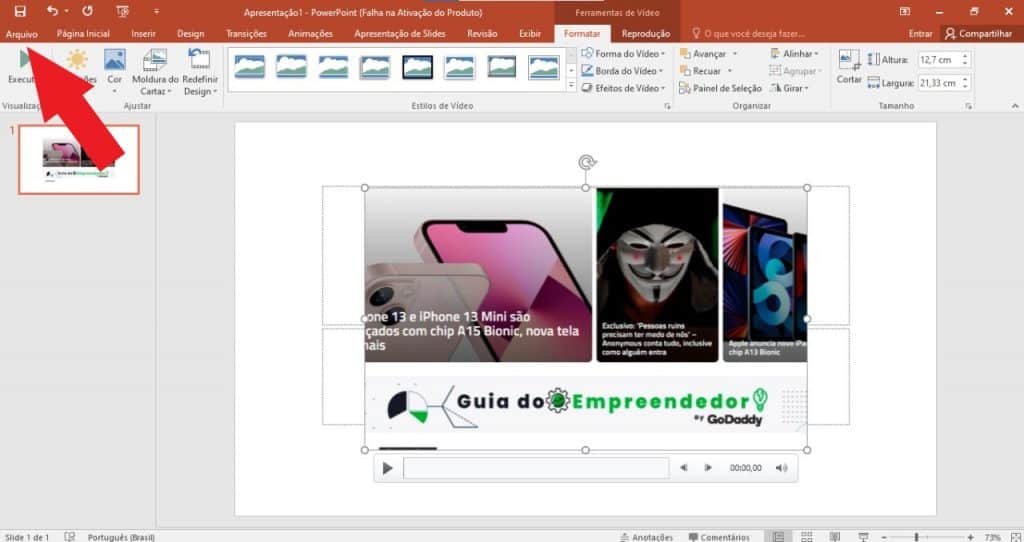The height and width of the screenshot is (542, 1024).
Task: Switch to Revisão tab
Action: 482,33
